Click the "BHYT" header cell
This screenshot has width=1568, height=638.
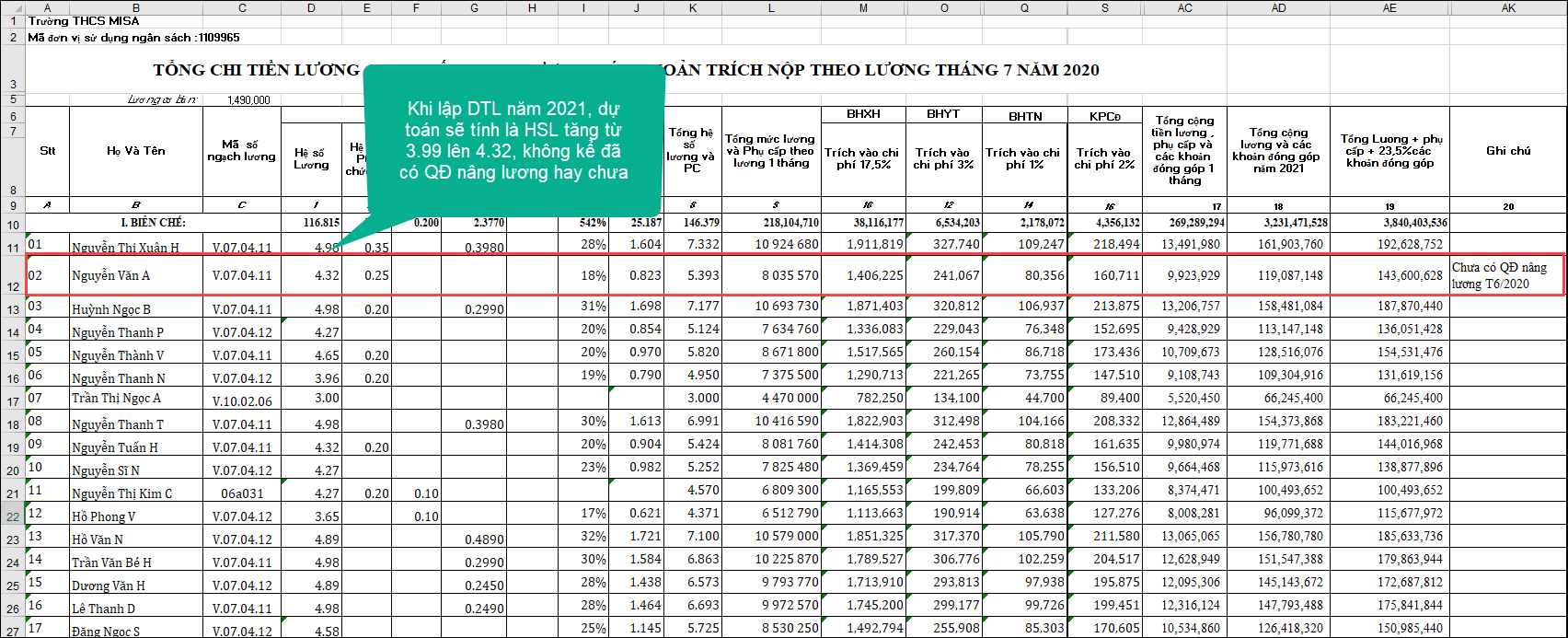(944, 114)
